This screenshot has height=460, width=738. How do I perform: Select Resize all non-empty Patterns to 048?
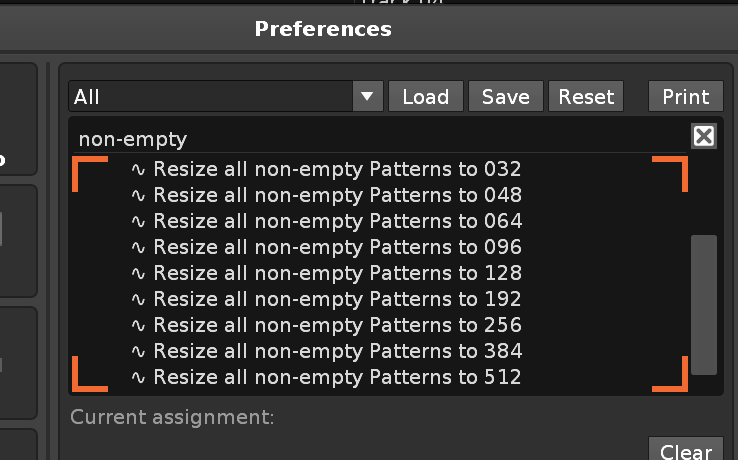pos(337,195)
